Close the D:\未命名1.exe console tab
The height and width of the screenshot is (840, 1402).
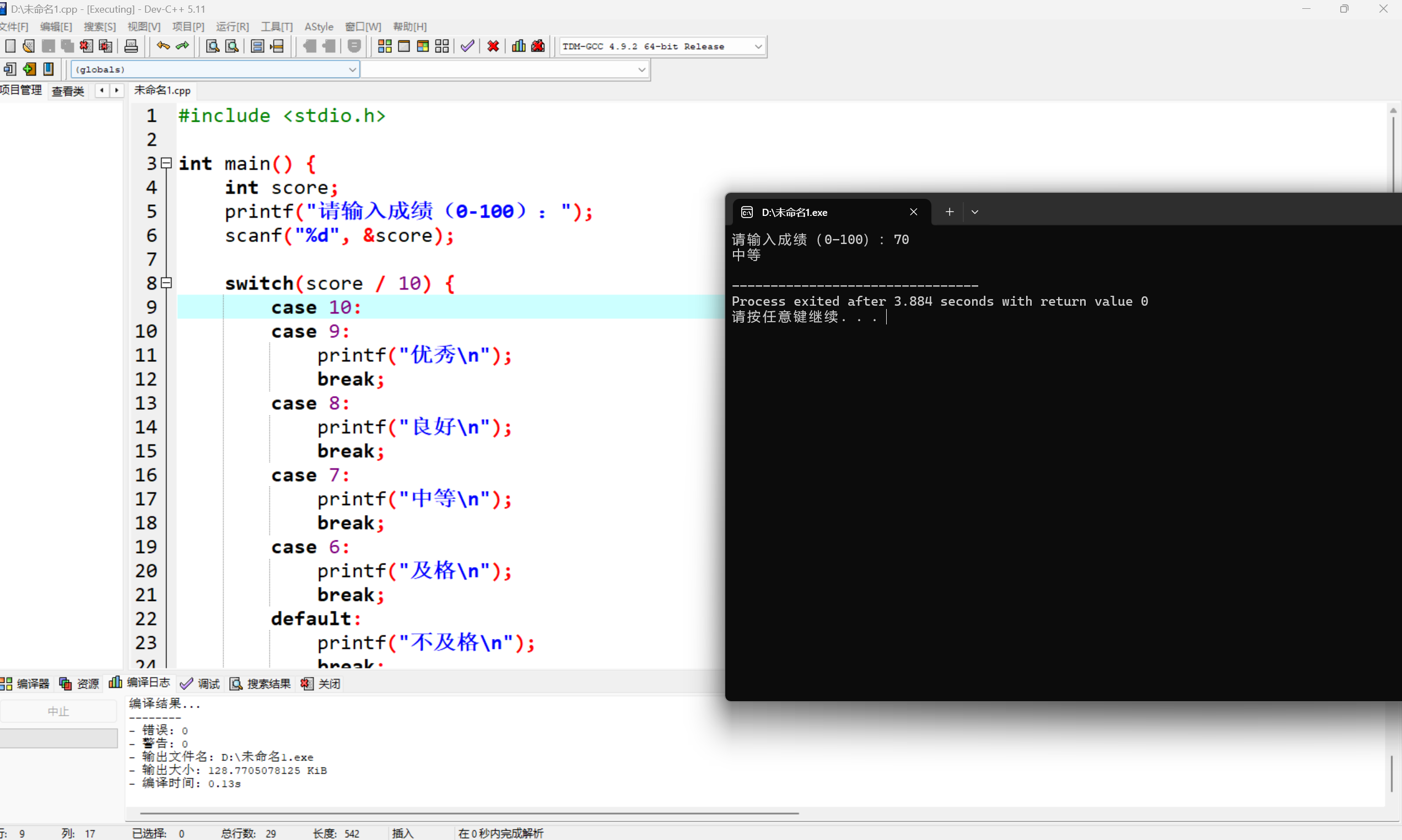tap(913, 212)
